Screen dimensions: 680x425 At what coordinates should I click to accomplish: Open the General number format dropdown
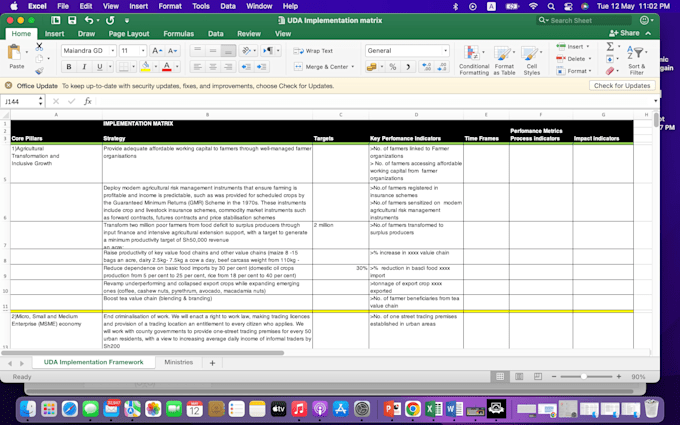[445, 51]
